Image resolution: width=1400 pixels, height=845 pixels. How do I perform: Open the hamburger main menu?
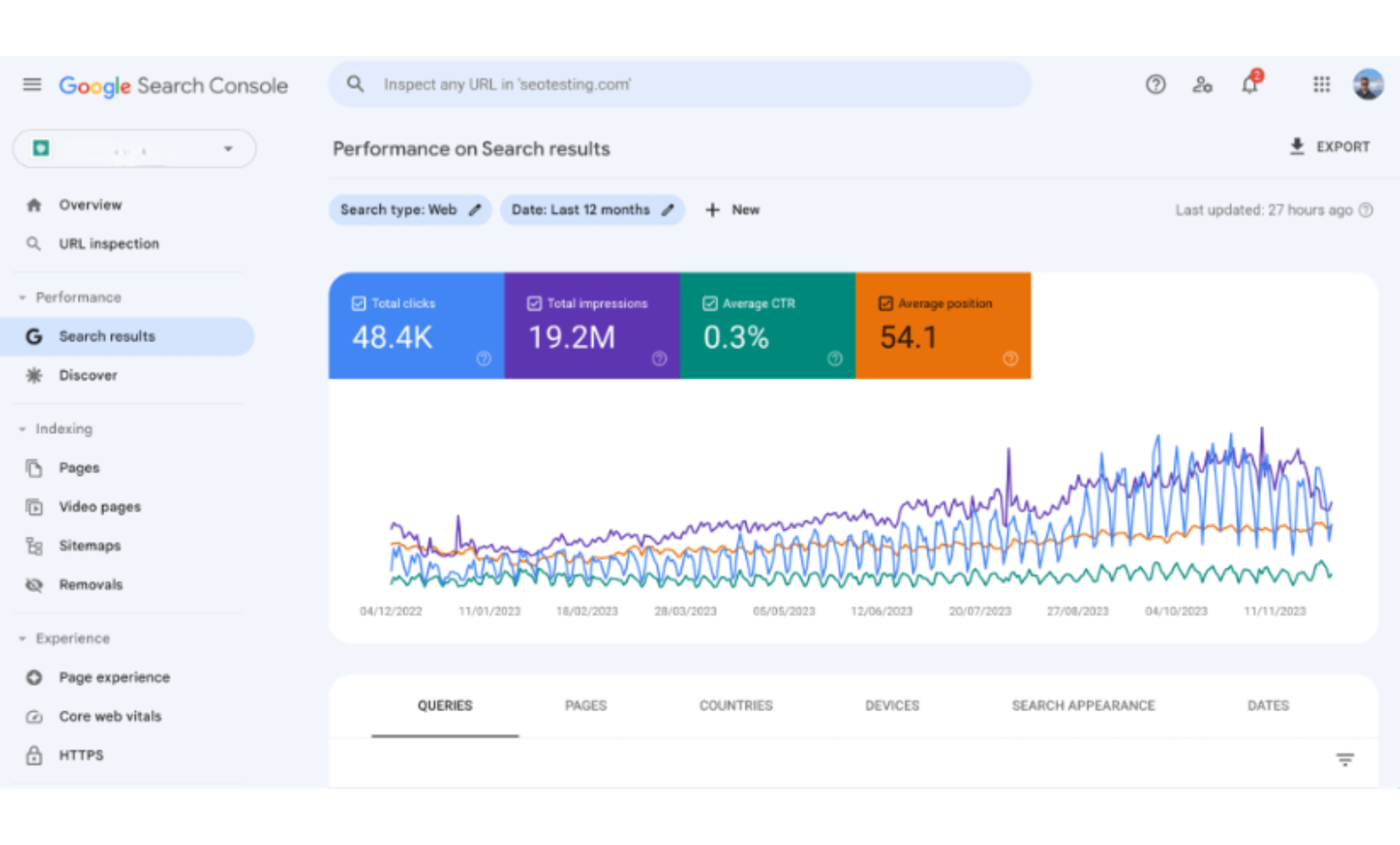click(32, 85)
